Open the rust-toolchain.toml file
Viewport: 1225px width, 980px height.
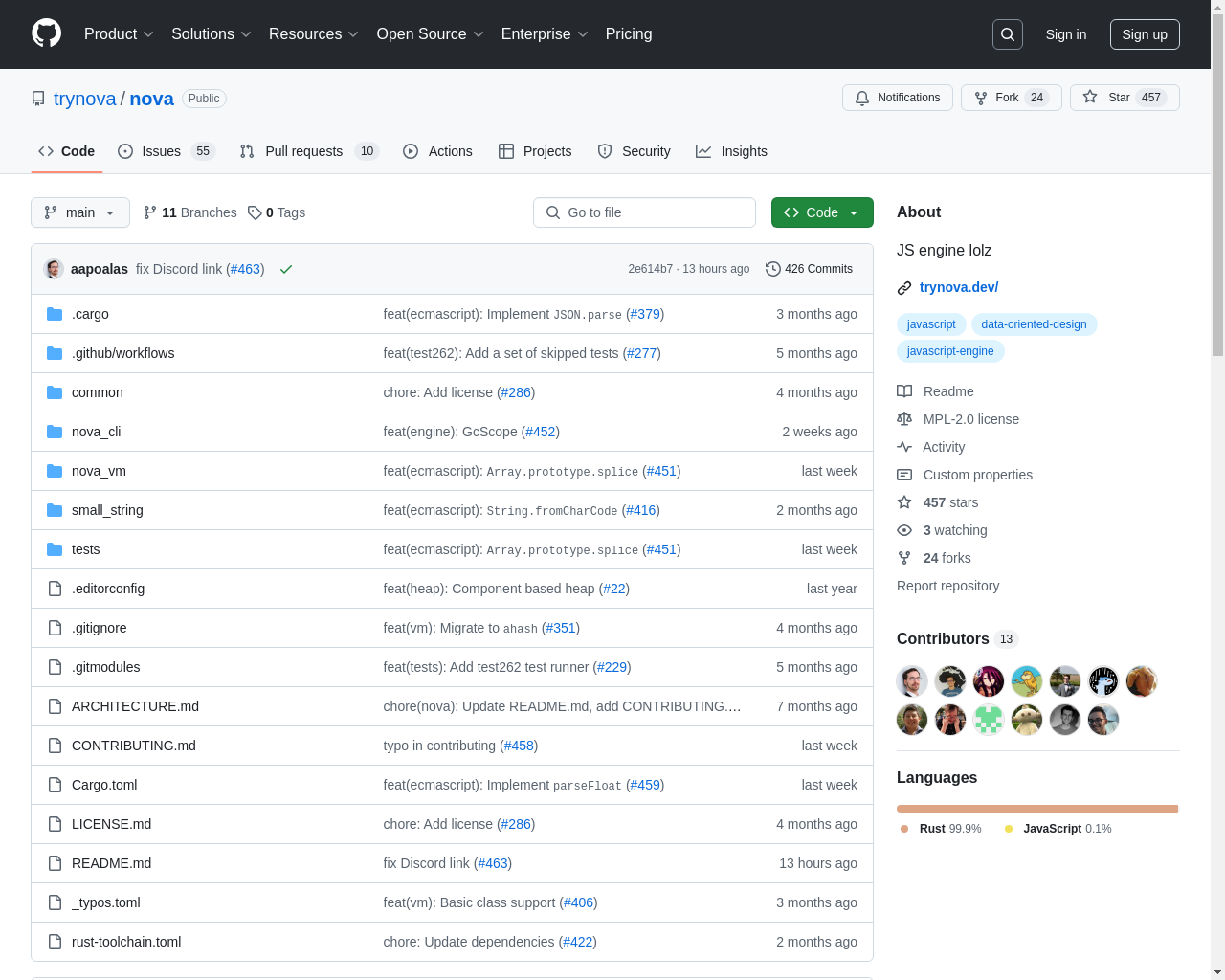(126, 942)
